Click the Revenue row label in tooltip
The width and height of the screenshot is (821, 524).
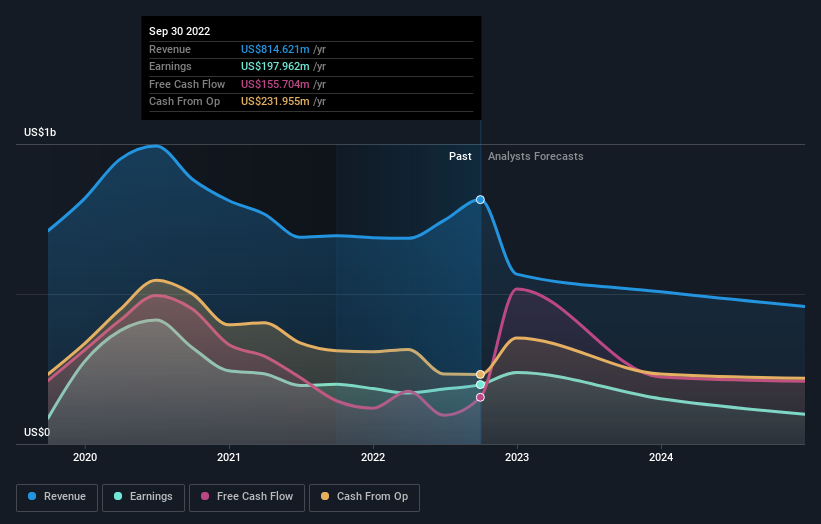[170, 49]
